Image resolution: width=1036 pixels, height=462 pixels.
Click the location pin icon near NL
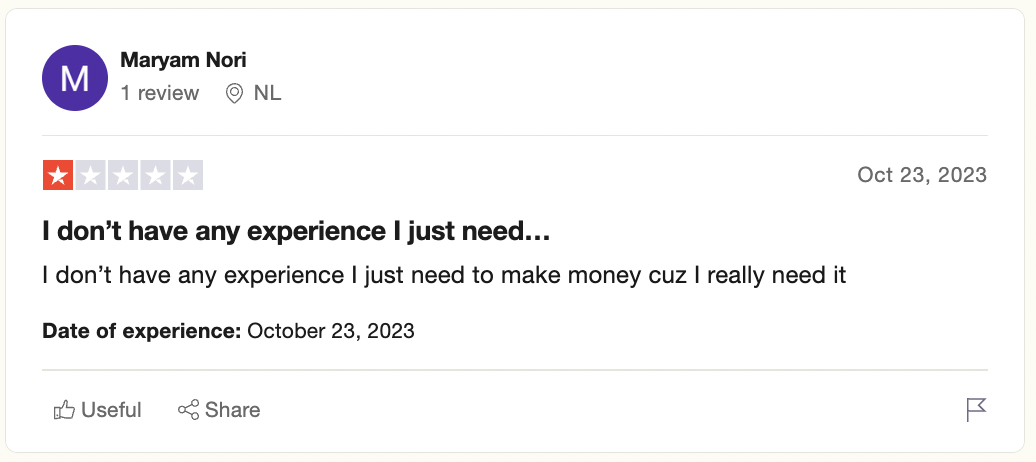(234, 93)
